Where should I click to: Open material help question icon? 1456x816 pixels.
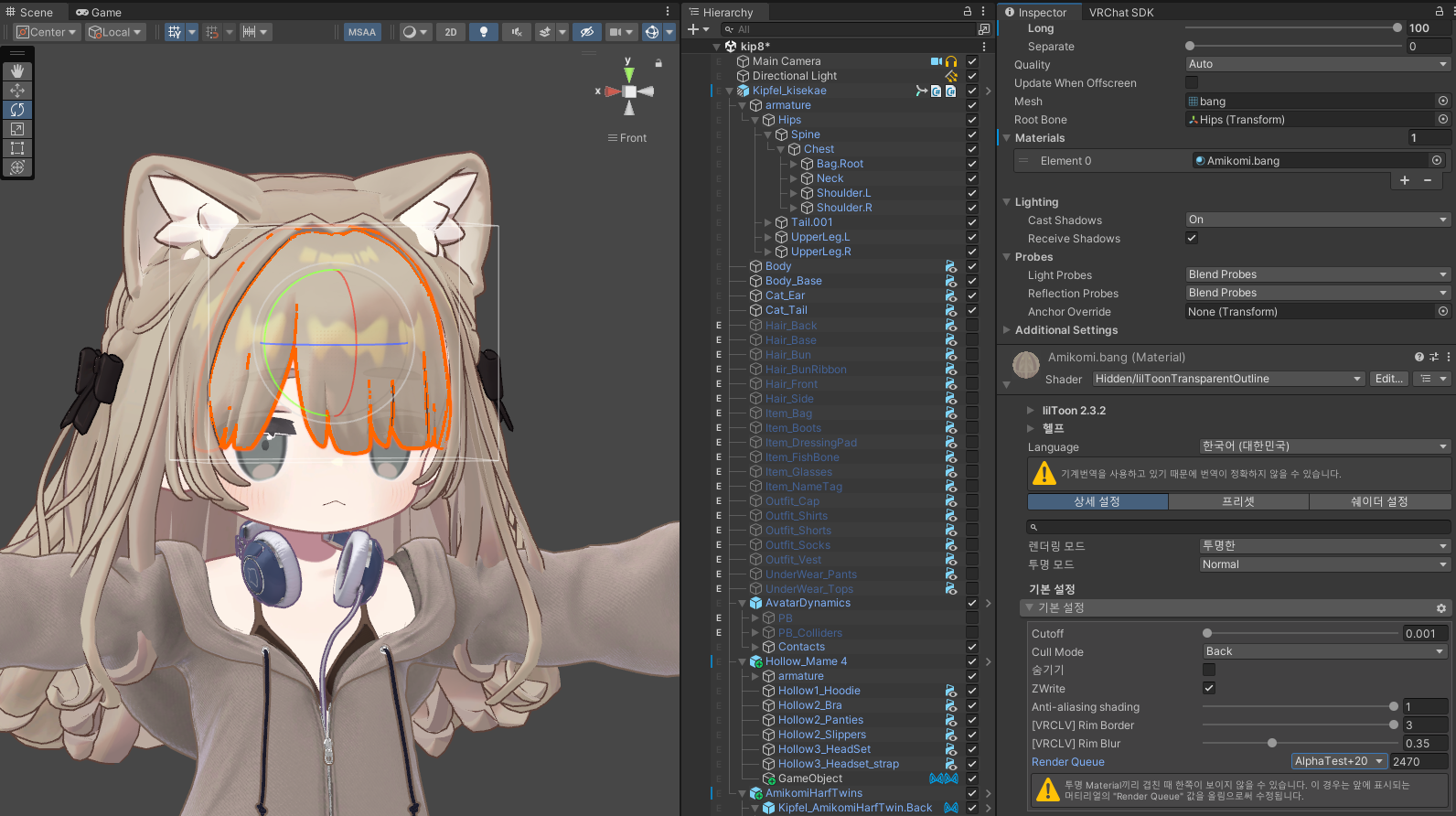point(1419,357)
